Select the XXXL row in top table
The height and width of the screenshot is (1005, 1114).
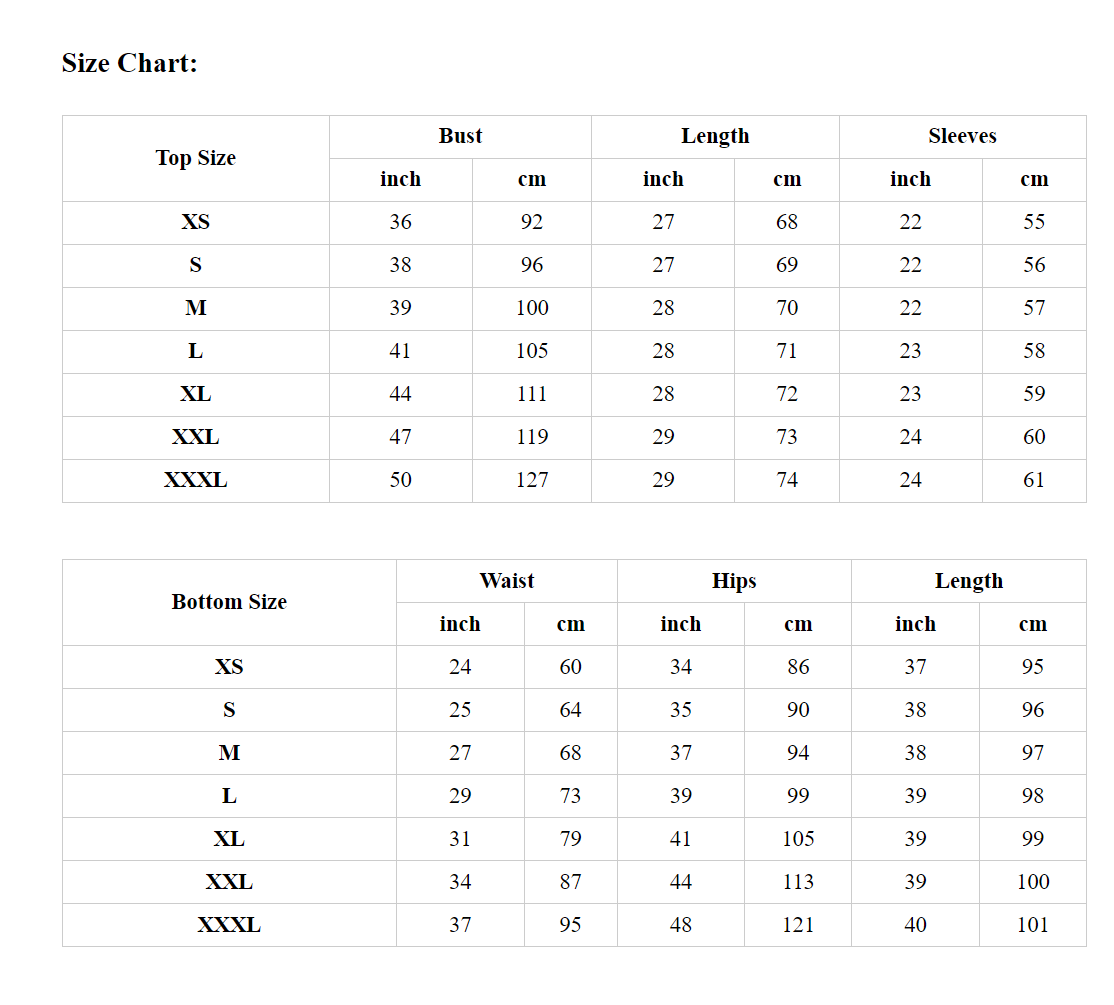pyautogui.click(x=574, y=480)
